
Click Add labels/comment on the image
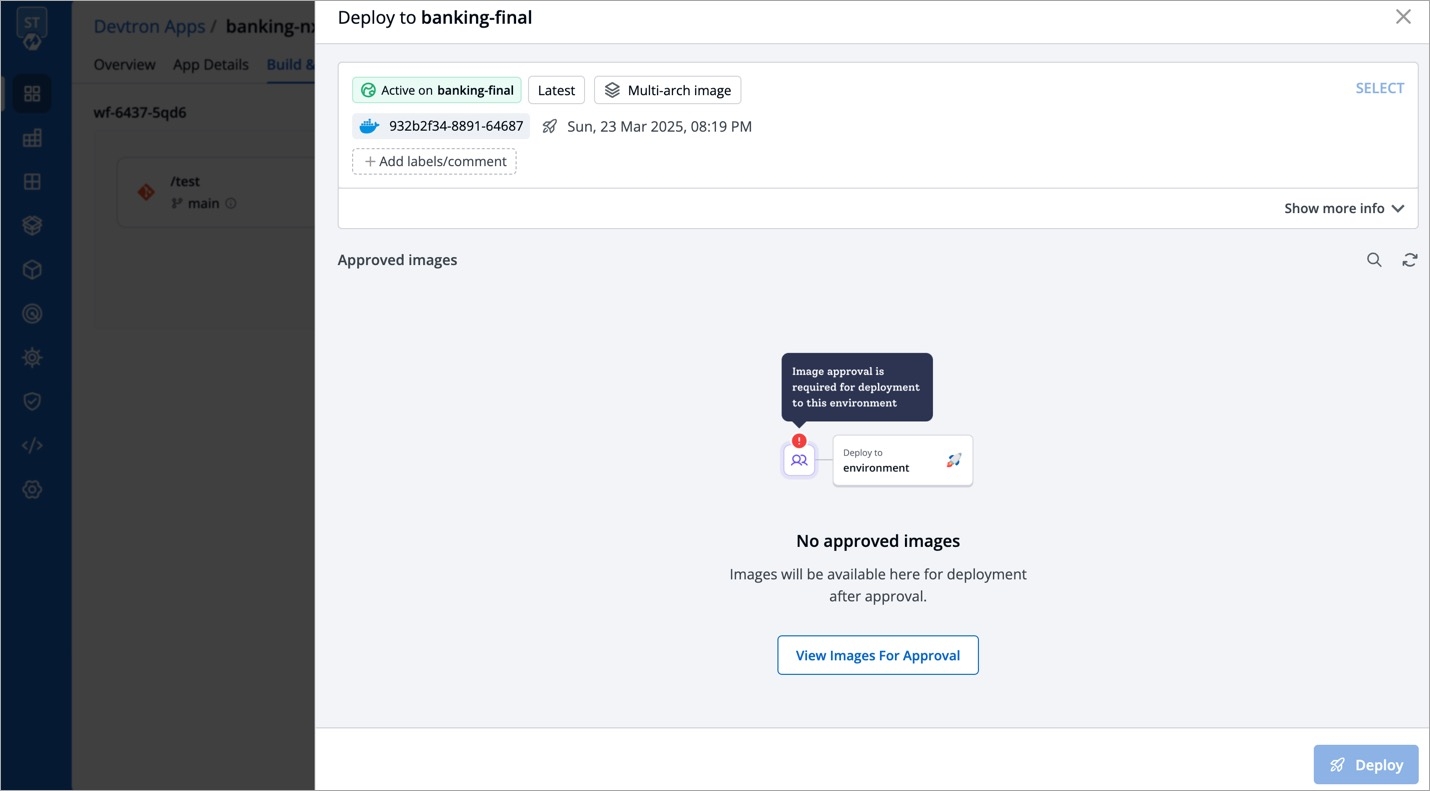pos(434,161)
